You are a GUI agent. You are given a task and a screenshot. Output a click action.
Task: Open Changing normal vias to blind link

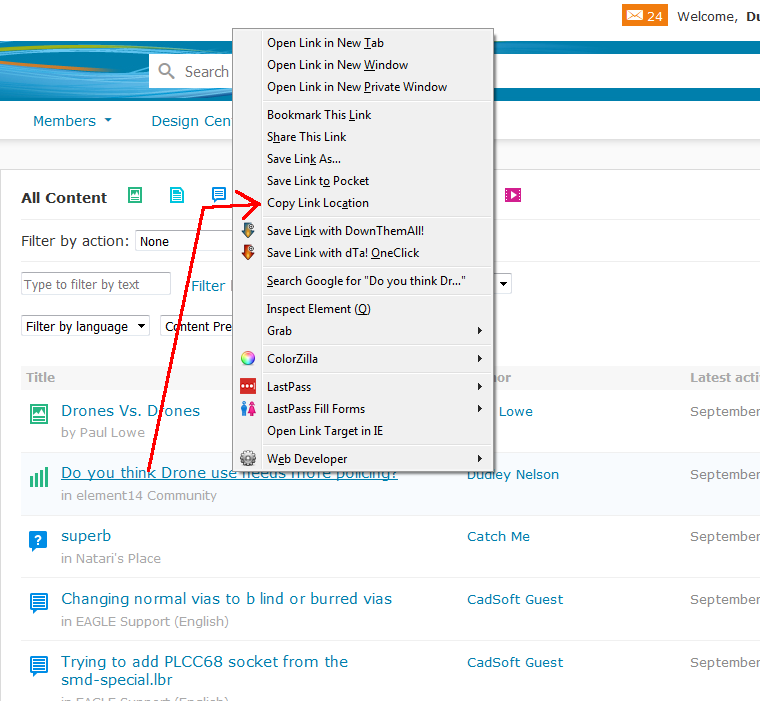[x=226, y=599]
